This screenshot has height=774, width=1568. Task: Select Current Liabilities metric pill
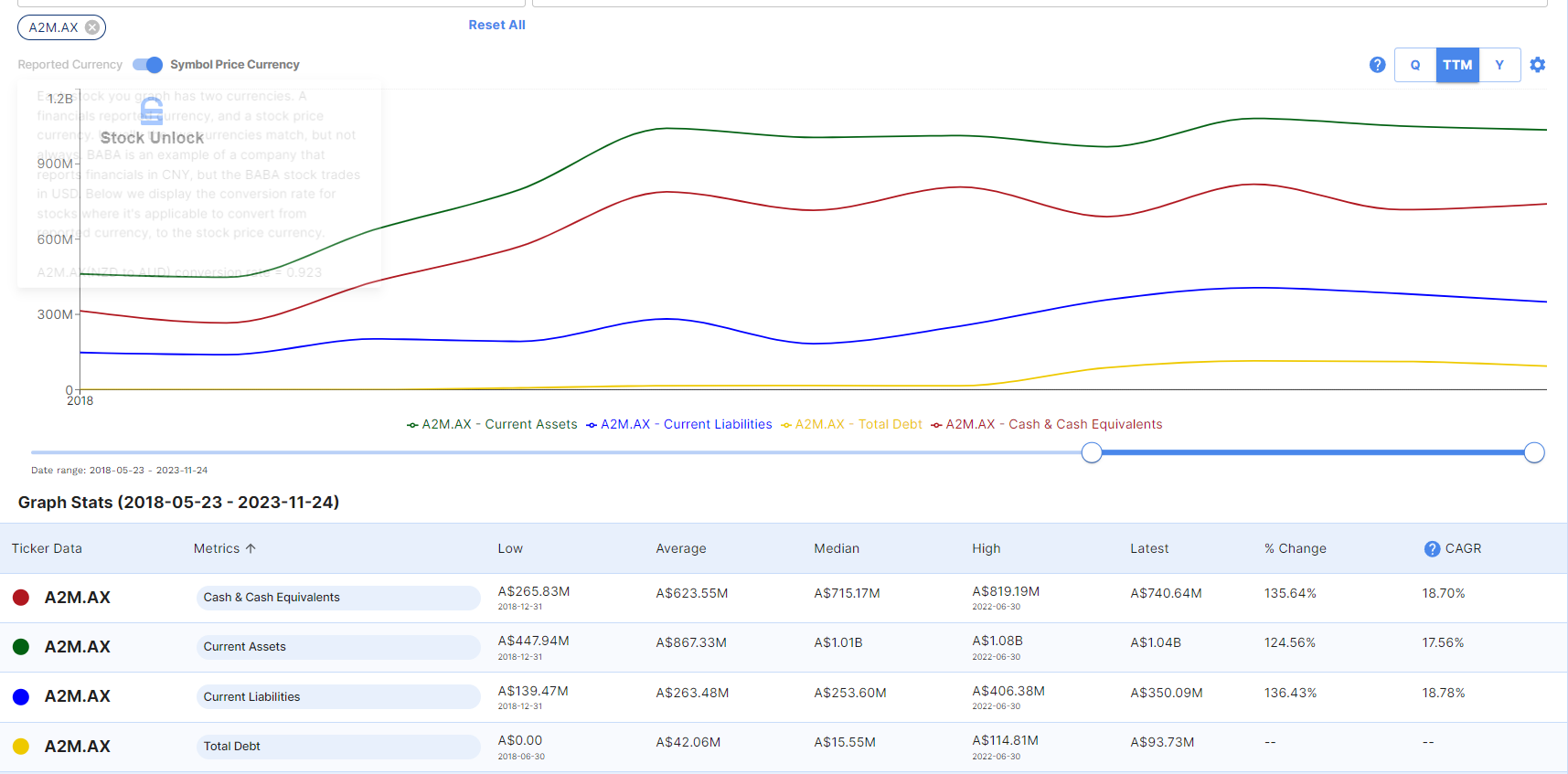[x=338, y=696]
